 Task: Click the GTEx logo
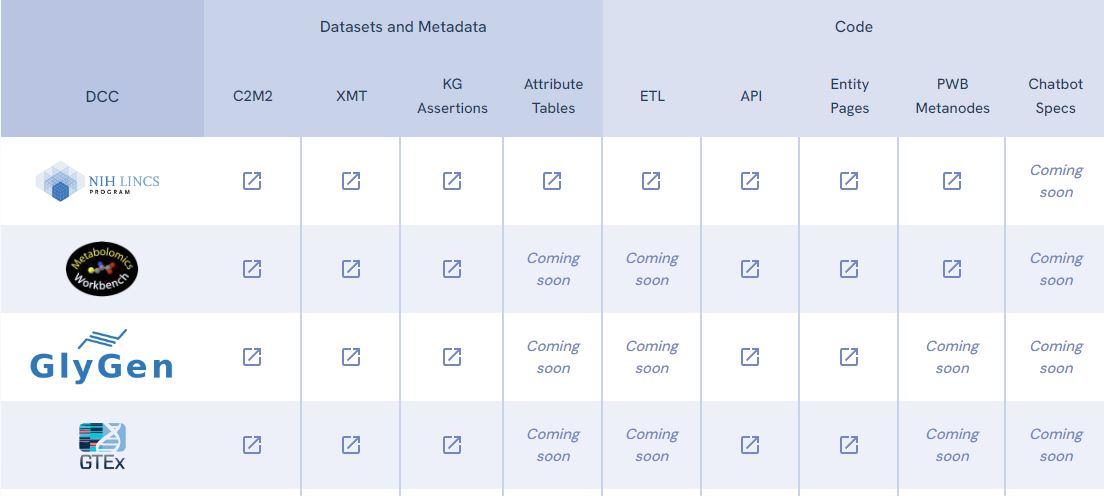pos(102,446)
